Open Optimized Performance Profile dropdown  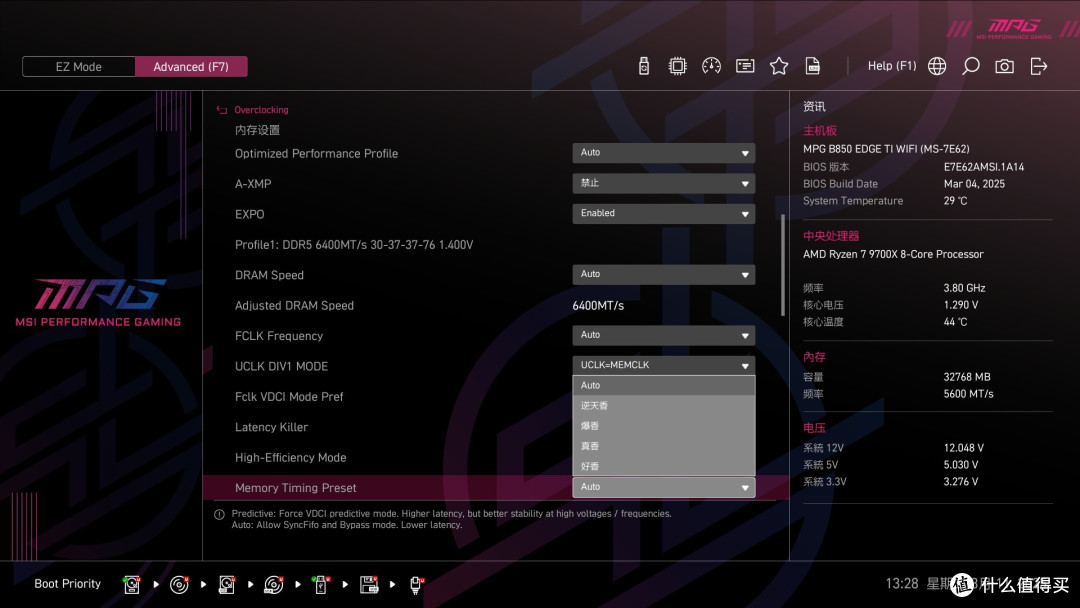pyautogui.click(x=663, y=153)
